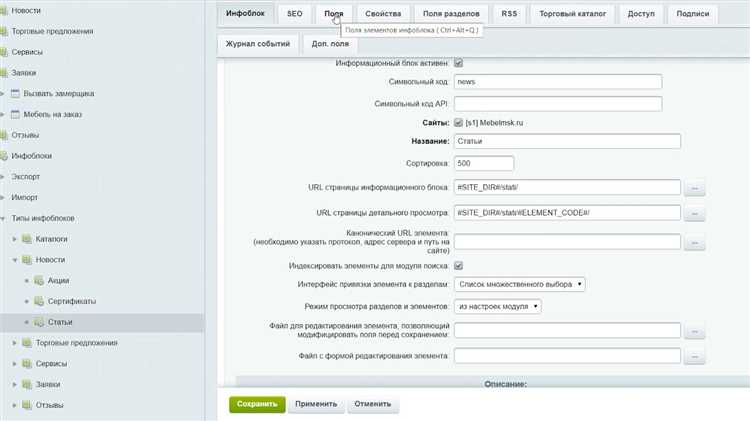This screenshot has height=421, width=750.
Task: Click the Сортировка field with 500
Action: 484,163
